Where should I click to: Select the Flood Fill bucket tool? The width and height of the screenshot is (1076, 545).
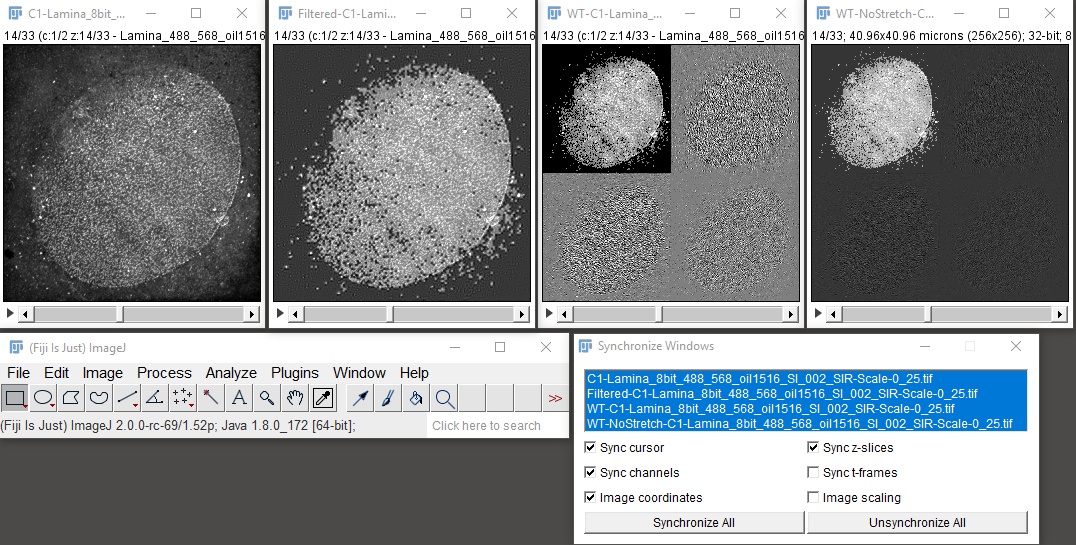pos(416,397)
